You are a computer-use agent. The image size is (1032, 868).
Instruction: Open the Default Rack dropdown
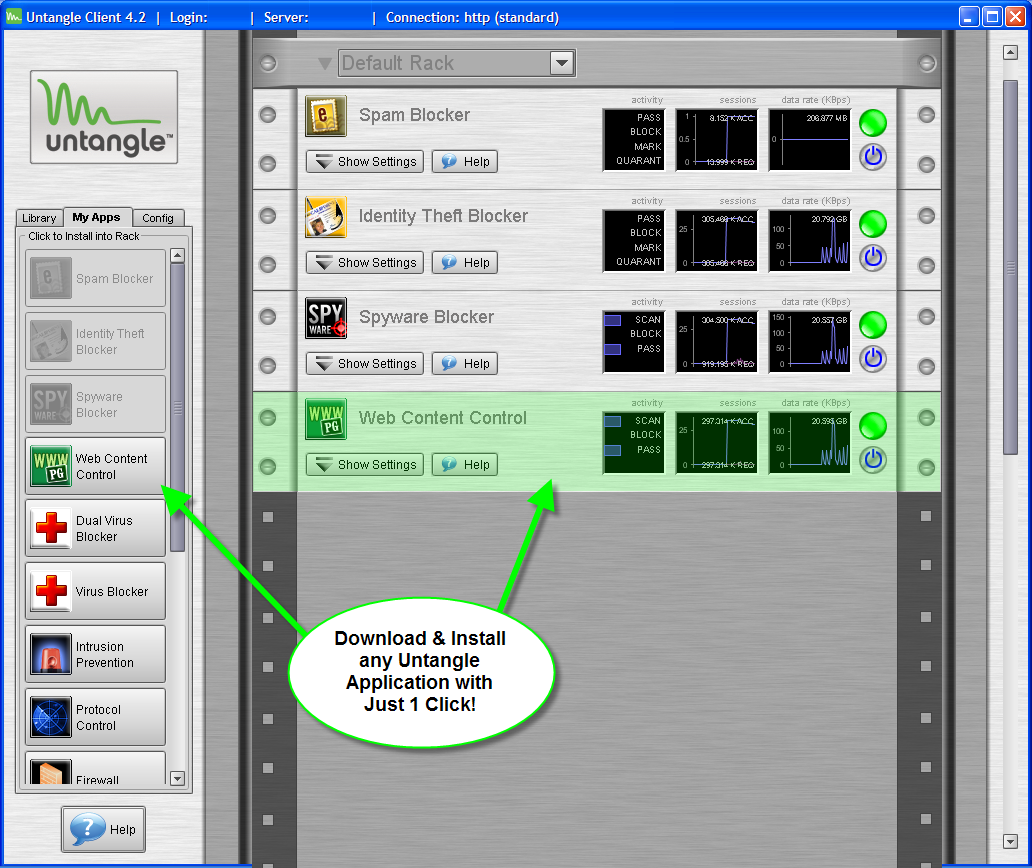[562, 63]
